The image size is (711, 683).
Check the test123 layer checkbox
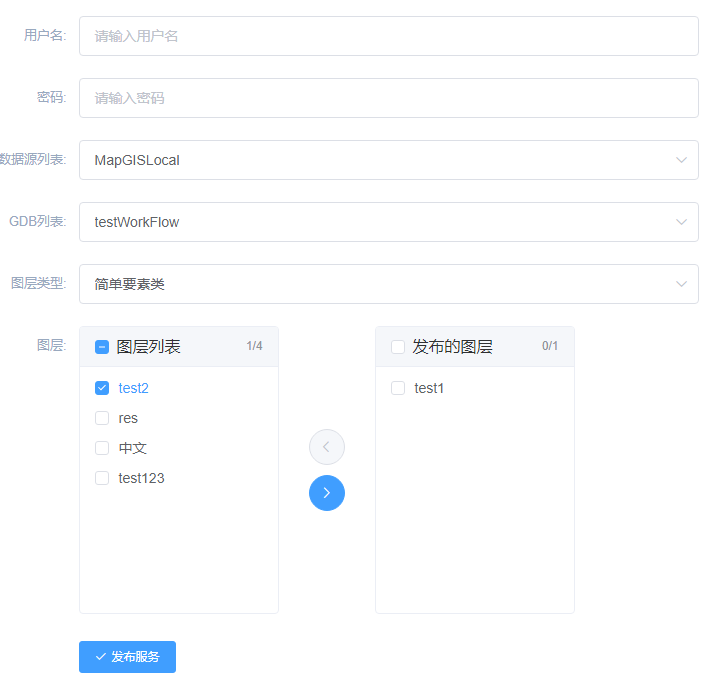102,478
